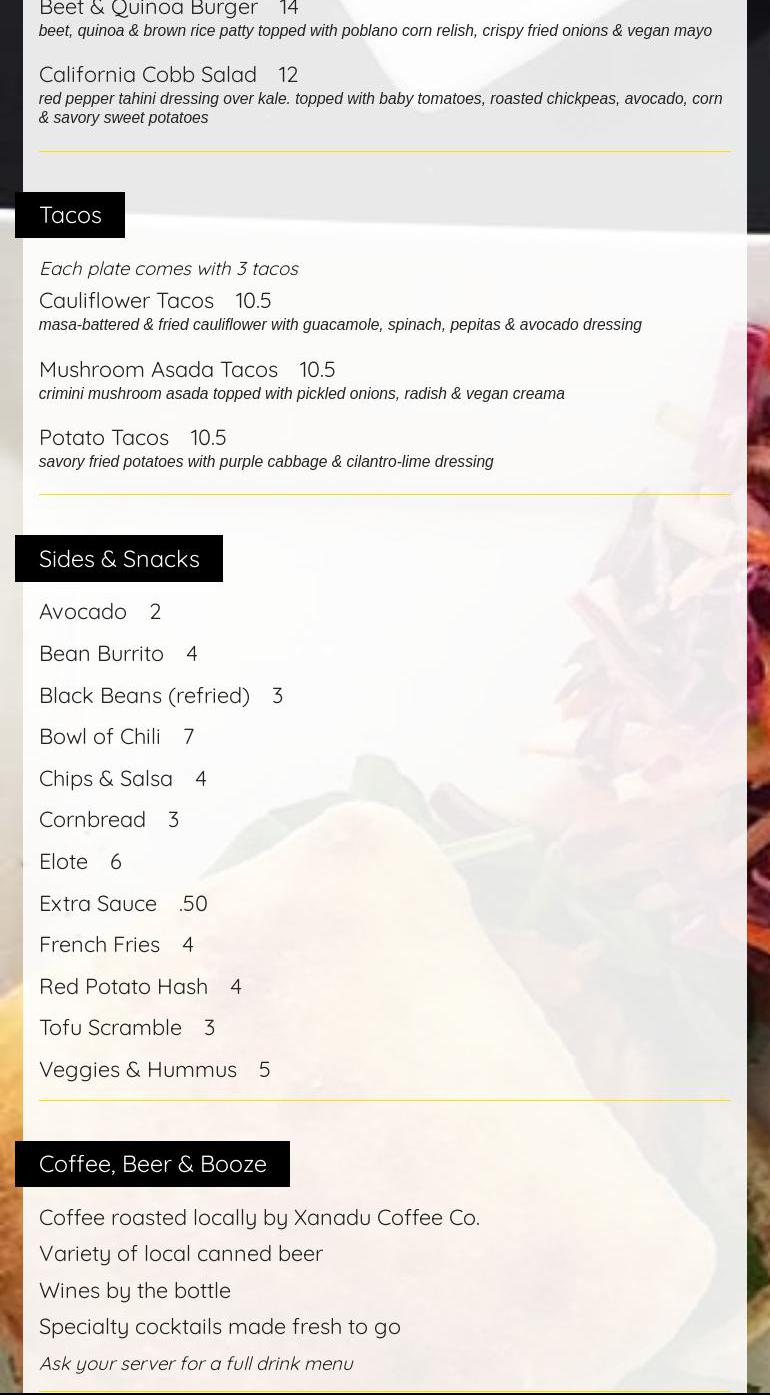Select the Cauliflower Tacos menu item
770x1395 pixels.
[127, 300]
